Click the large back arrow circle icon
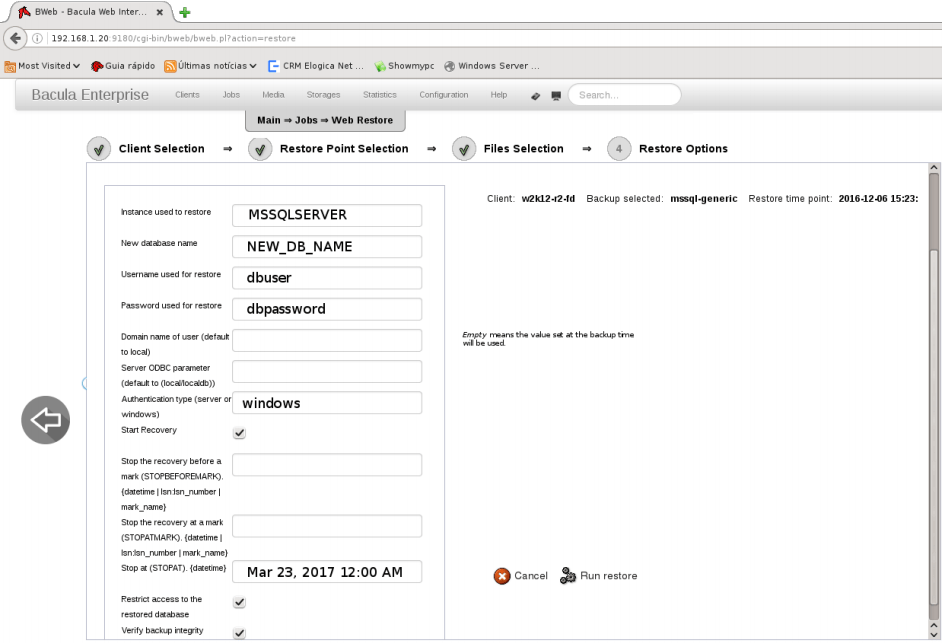942x643 pixels. [46, 420]
